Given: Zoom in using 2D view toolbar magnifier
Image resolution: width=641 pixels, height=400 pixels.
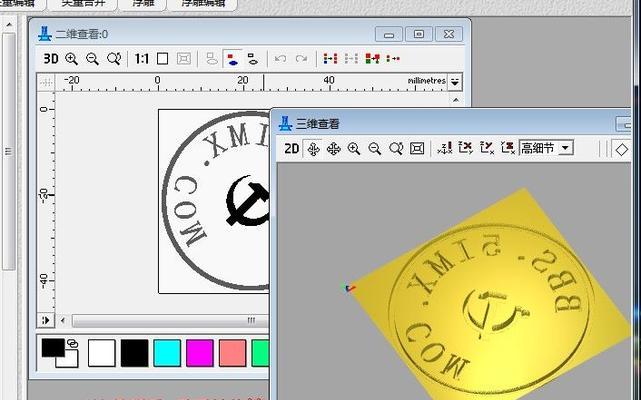Looking at the screenshot, I should 72,58.
